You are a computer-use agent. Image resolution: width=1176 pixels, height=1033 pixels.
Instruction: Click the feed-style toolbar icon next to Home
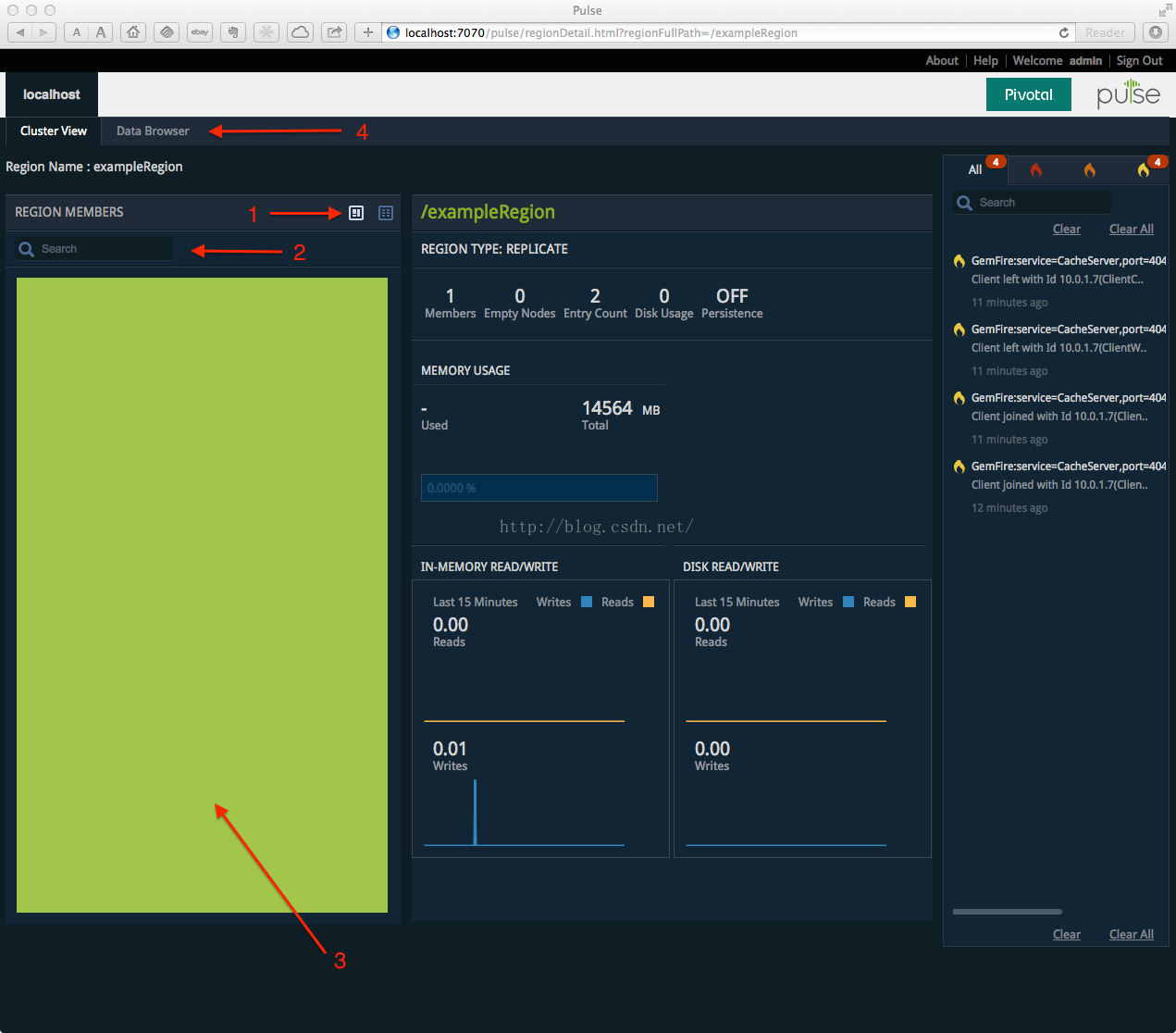(167, 32)
